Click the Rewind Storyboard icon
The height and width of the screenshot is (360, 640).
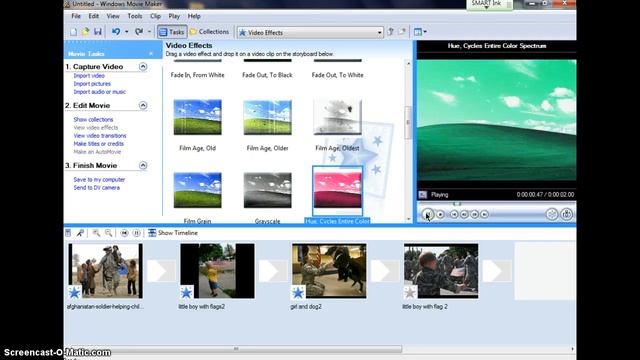124,233
